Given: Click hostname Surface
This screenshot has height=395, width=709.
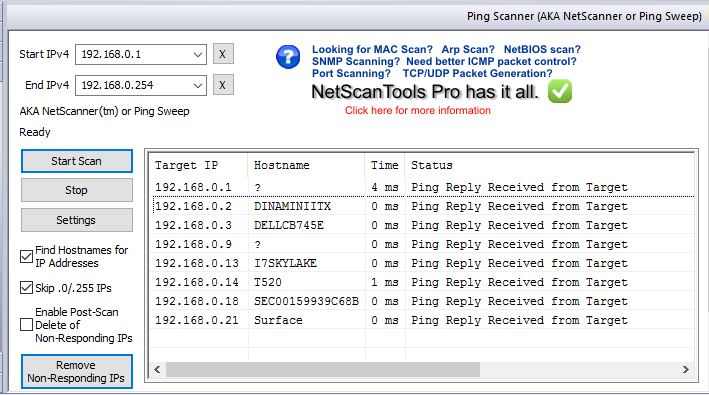Looking at the screenshot, I should coord(278,320).
